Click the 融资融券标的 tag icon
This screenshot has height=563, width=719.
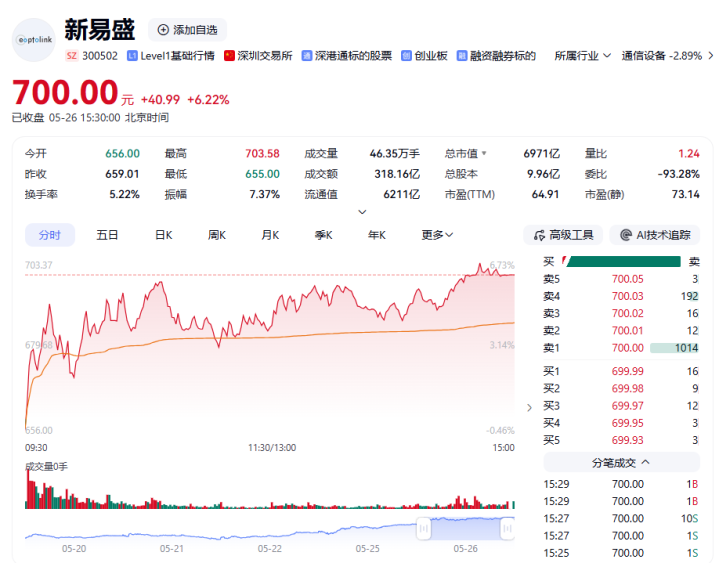[x=462, y=56]
